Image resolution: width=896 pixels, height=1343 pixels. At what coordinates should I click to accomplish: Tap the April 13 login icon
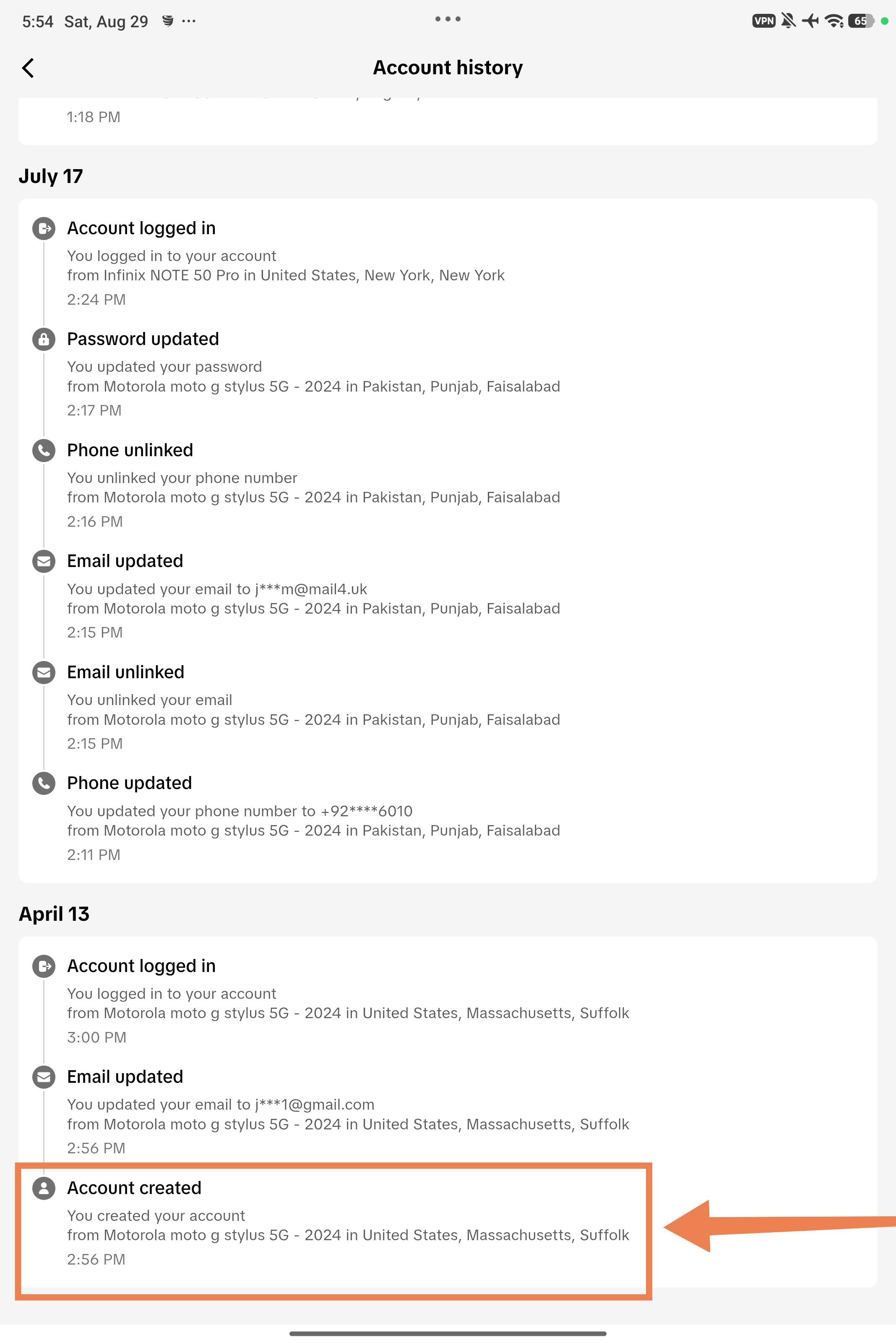pos(44,966)
